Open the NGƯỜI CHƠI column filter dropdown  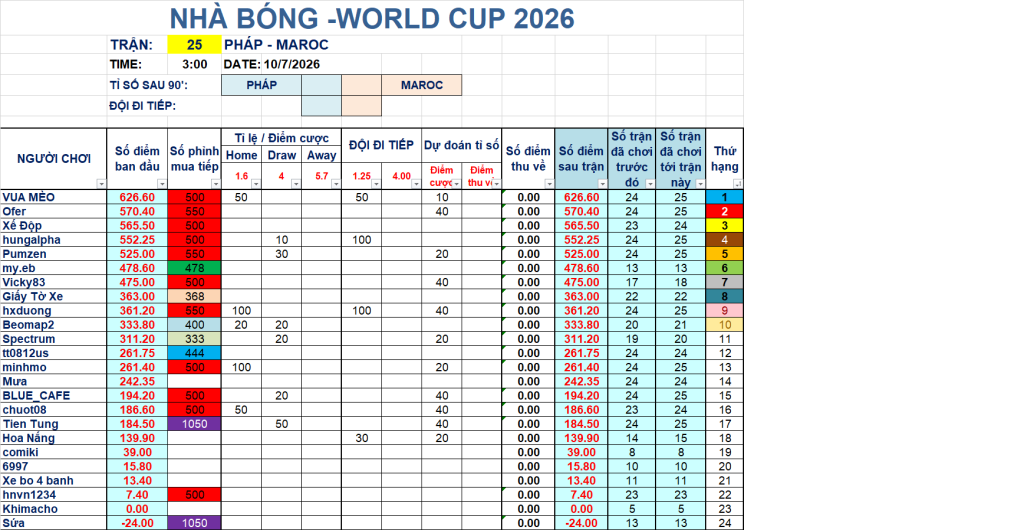pyautogui.click(x=101, y=184)
